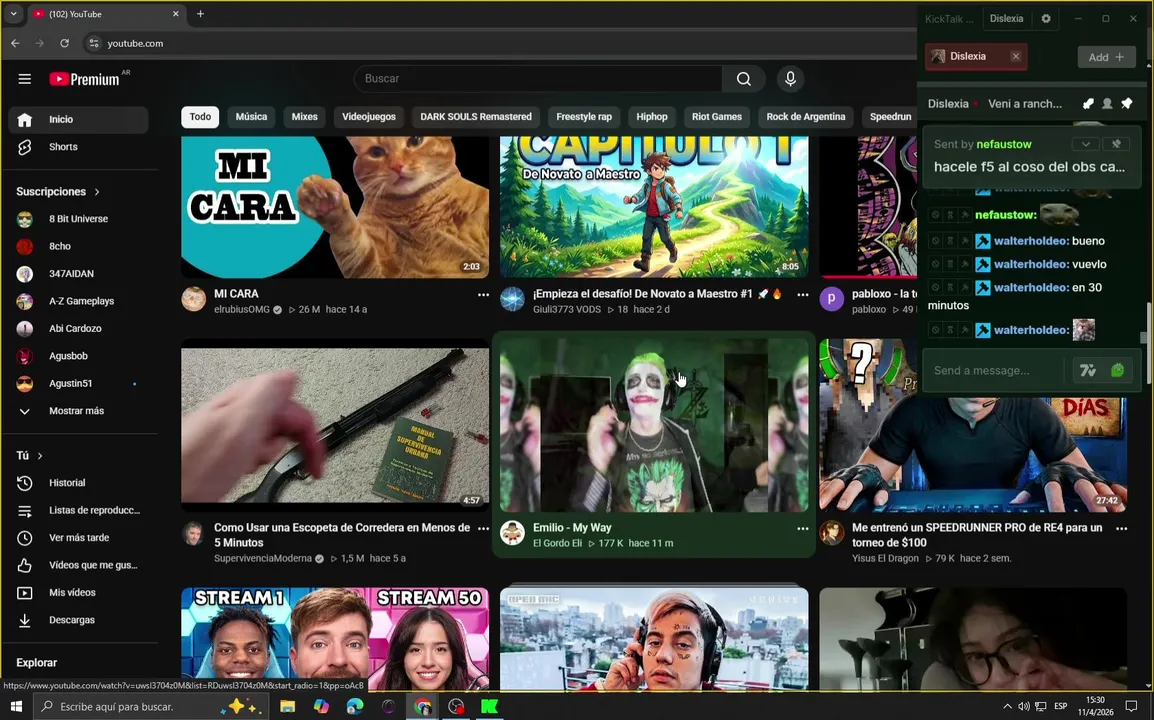
Task: Select the Música filter chip
Action: pyautogui.click(x=251, y=117)
